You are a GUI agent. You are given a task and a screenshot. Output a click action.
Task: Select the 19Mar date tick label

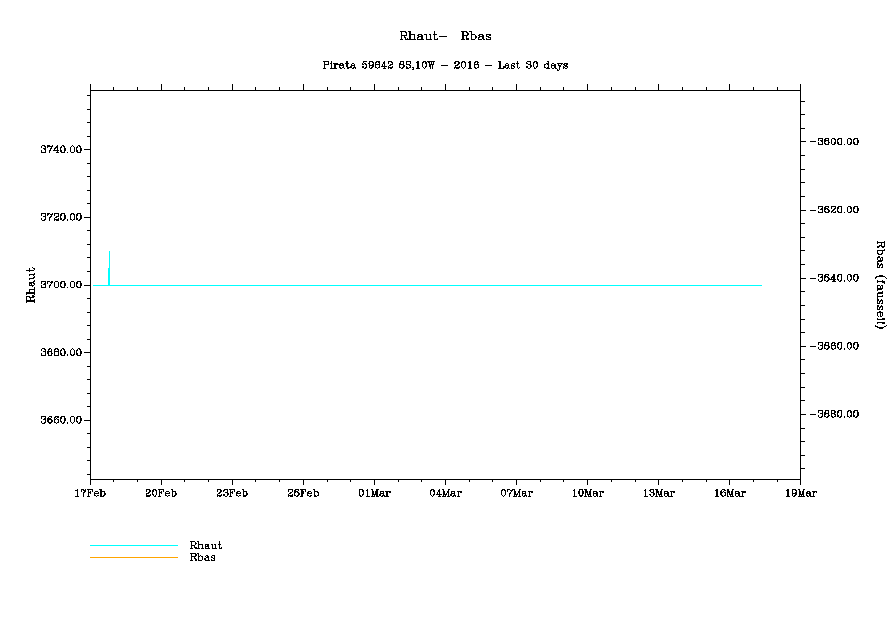click(x=800, y=493)
